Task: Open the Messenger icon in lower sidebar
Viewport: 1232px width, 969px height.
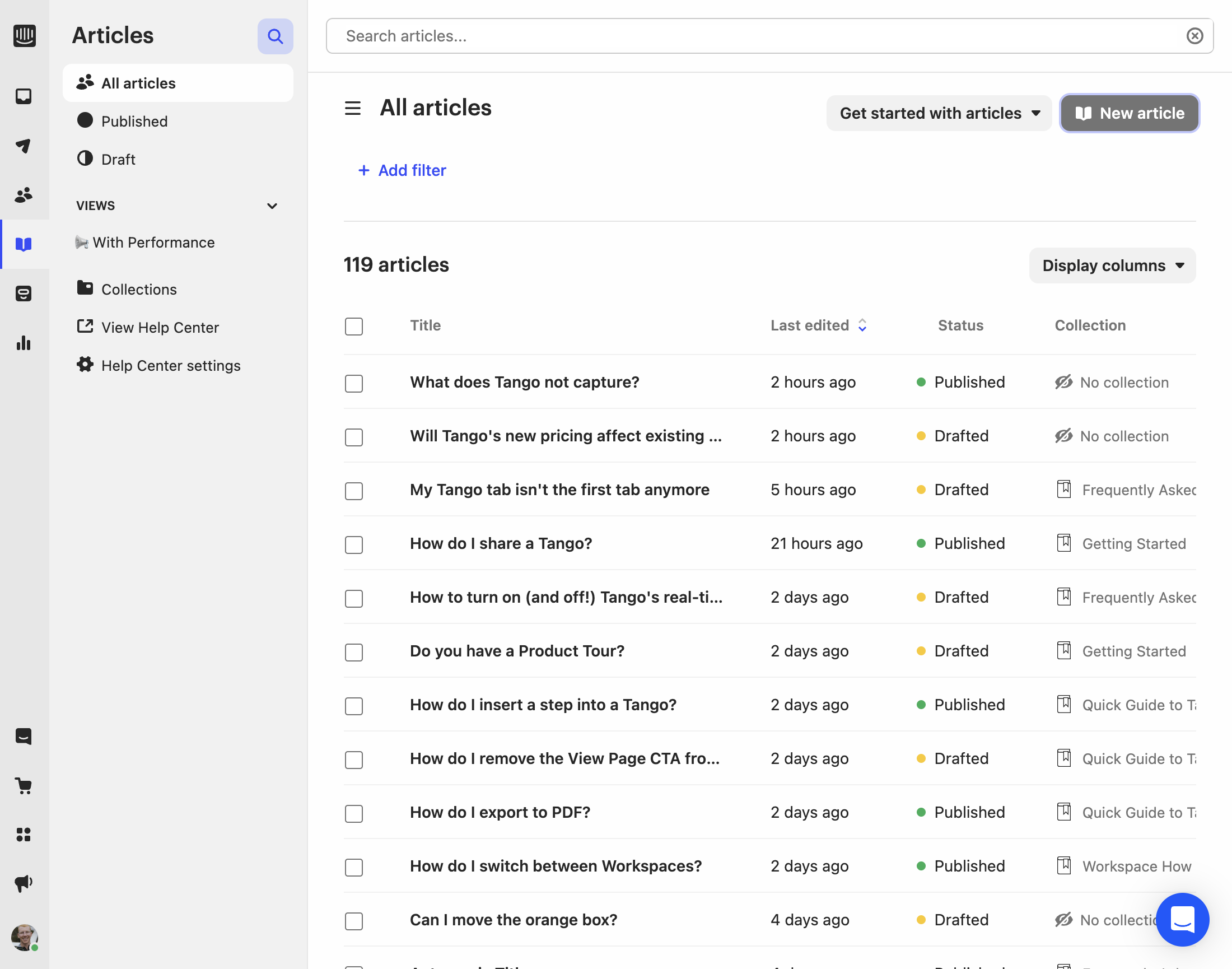Action: [x=24, y=737]
